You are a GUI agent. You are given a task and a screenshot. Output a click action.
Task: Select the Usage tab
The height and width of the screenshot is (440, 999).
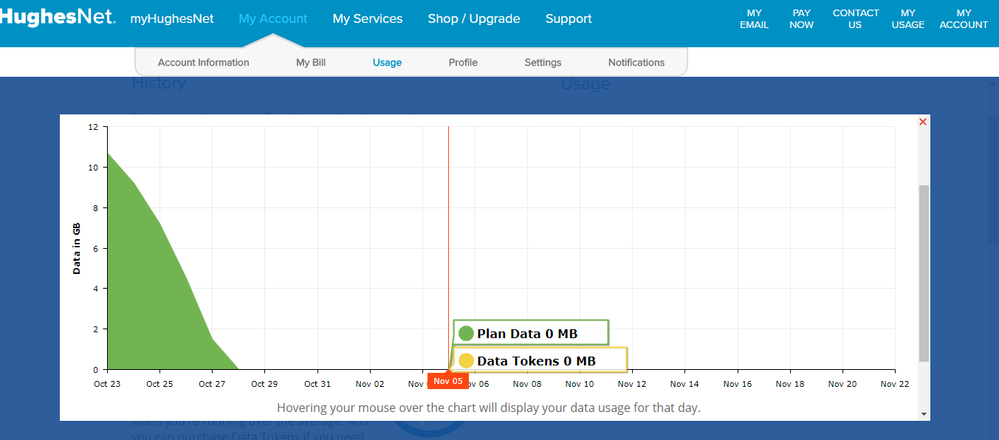point(387,62)
